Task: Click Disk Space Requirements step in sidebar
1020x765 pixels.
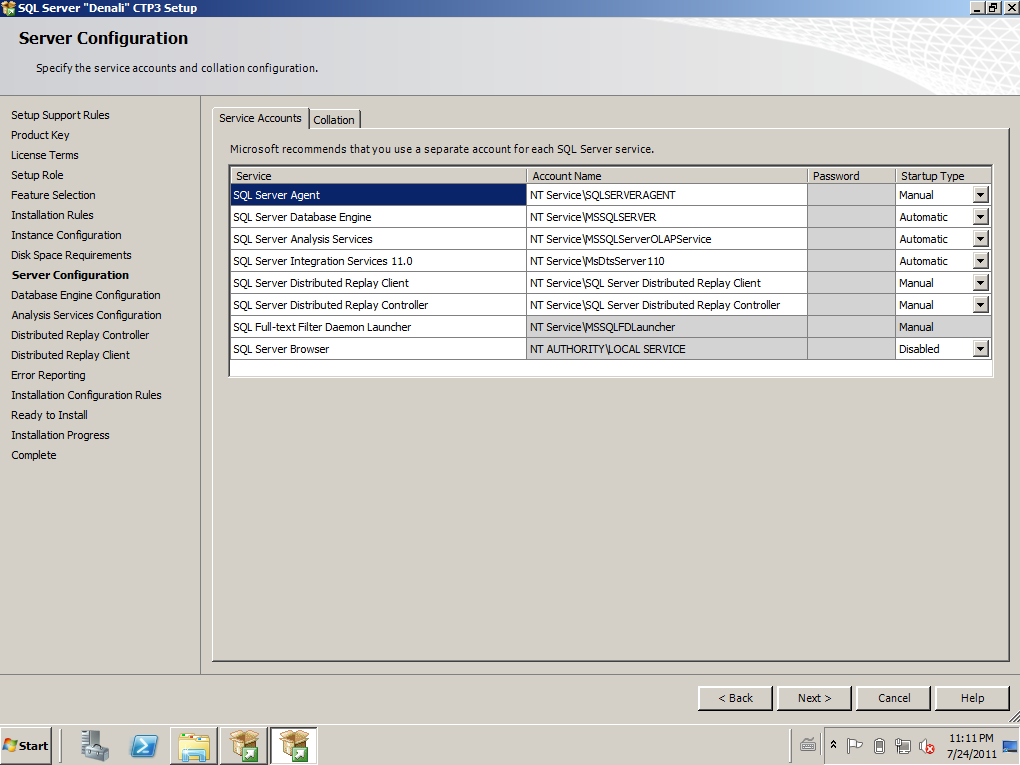Action: (x=71, y=255)
